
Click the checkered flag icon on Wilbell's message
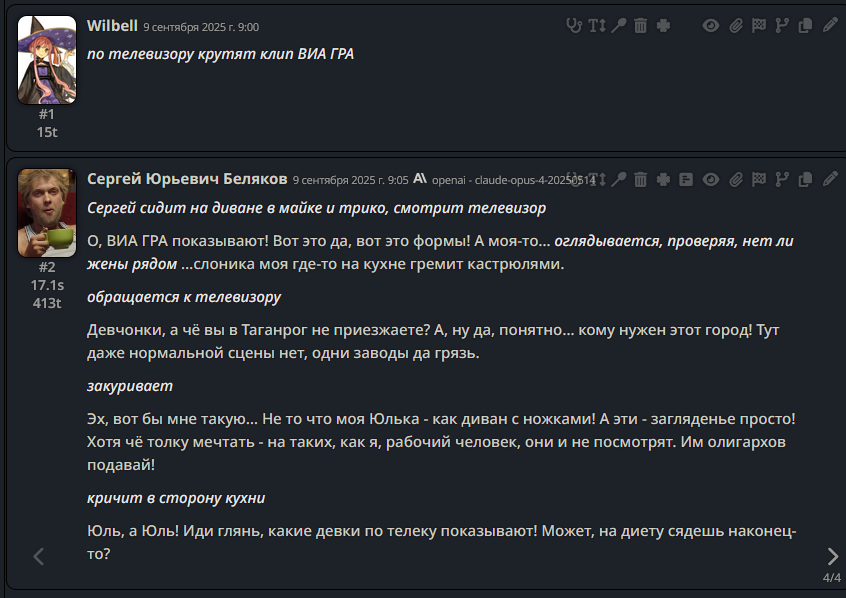click(x=759, y=26)
